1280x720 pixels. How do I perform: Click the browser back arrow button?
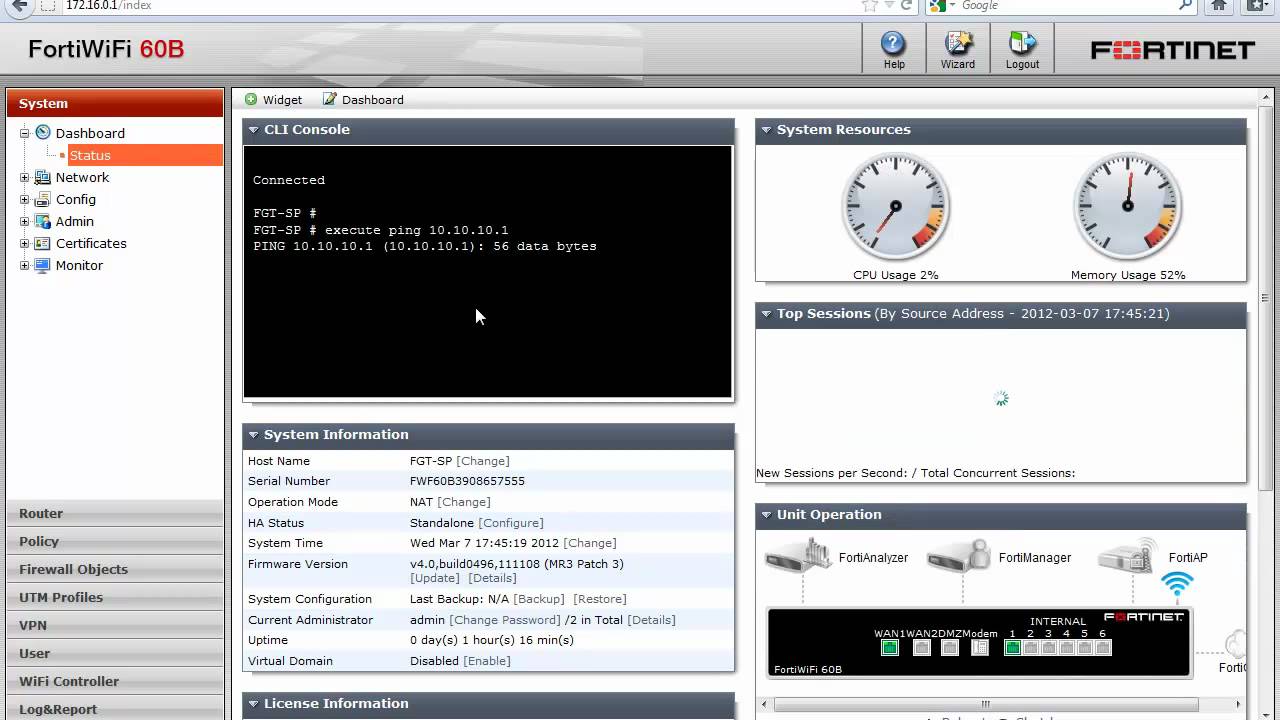tap(19, 6)
